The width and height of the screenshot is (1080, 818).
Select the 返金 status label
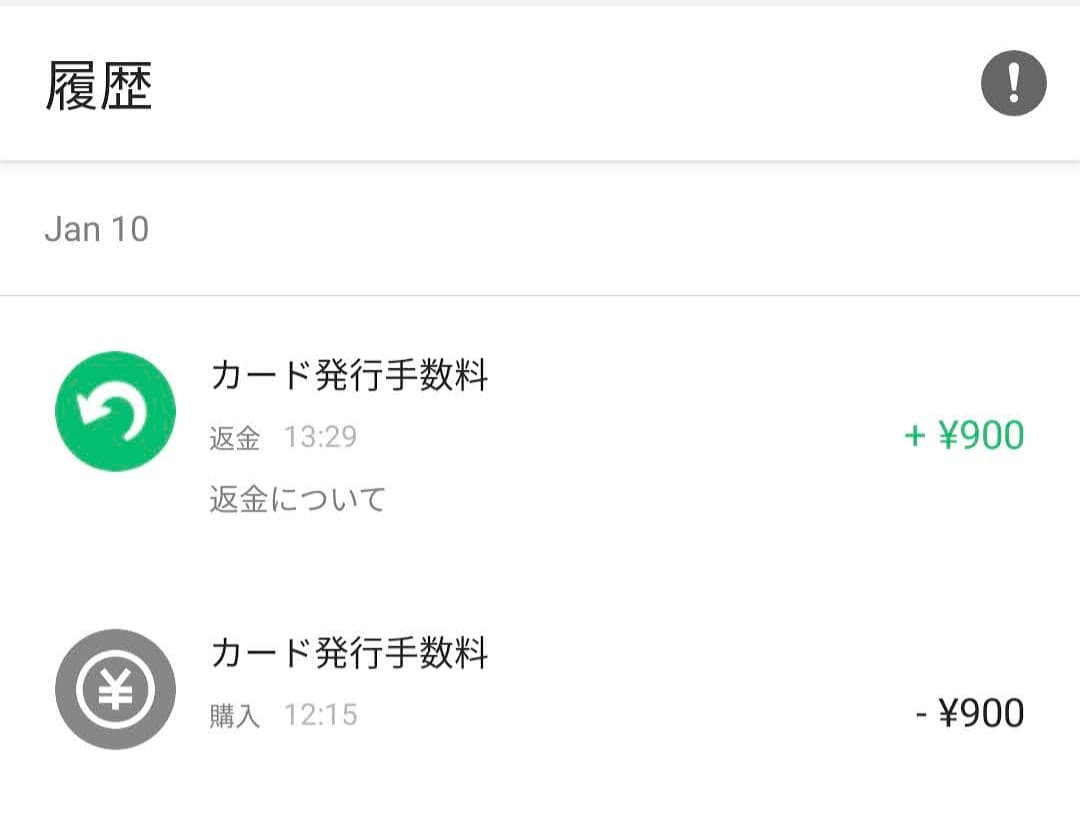(235, 438)
